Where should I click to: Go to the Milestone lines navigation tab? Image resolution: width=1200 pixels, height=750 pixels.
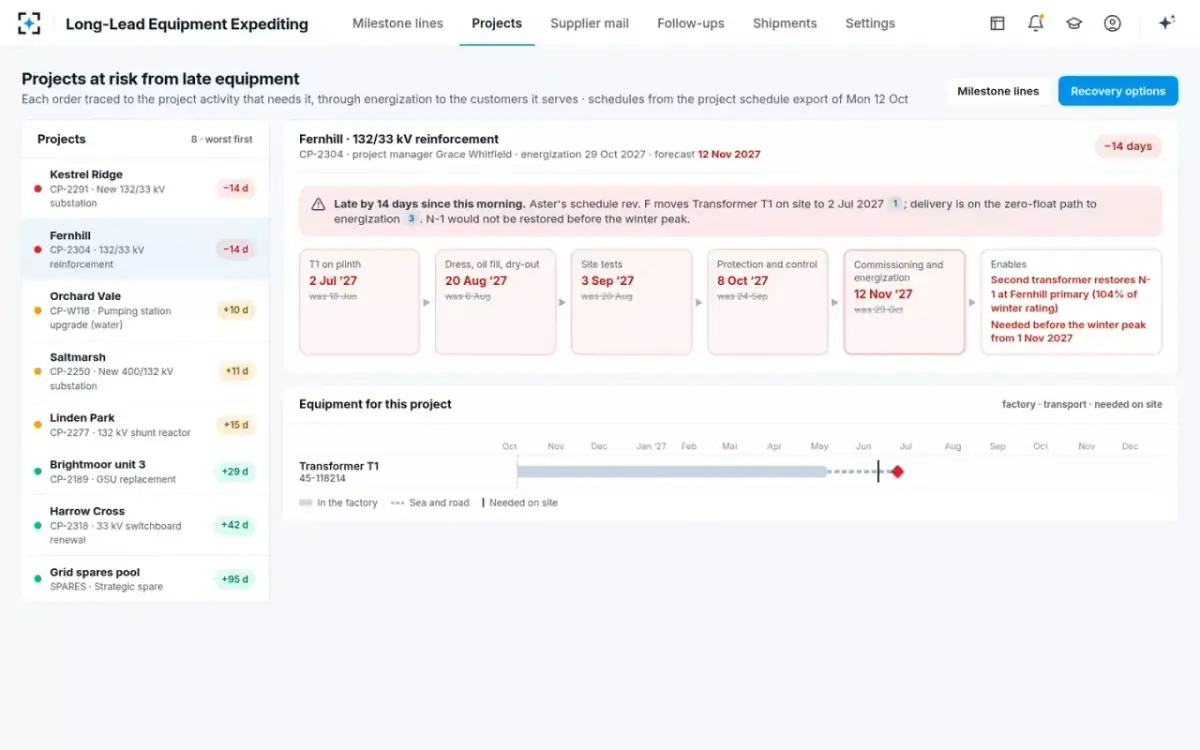pos(397,23)
